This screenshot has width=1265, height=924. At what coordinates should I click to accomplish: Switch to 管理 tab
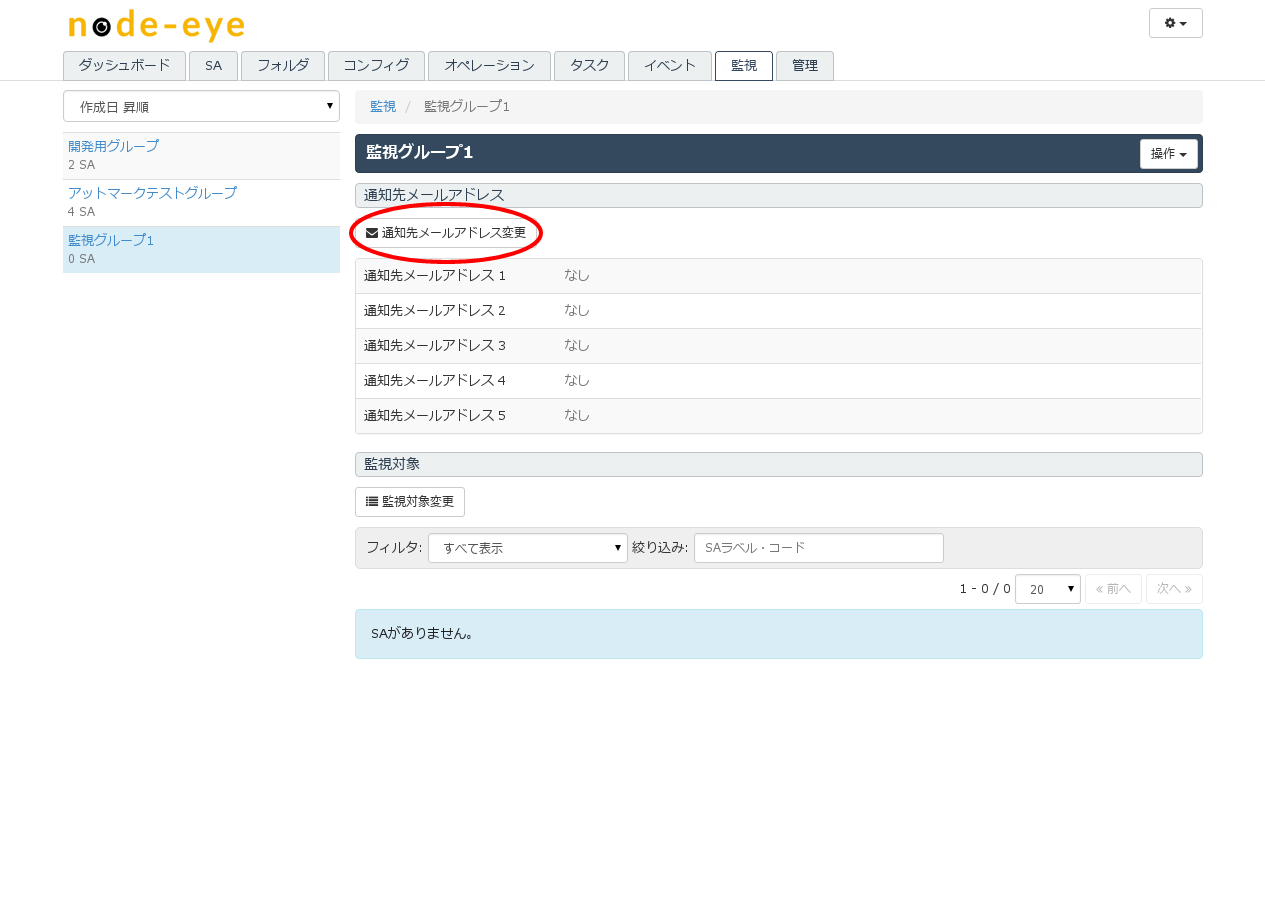[x=805, y=66]
